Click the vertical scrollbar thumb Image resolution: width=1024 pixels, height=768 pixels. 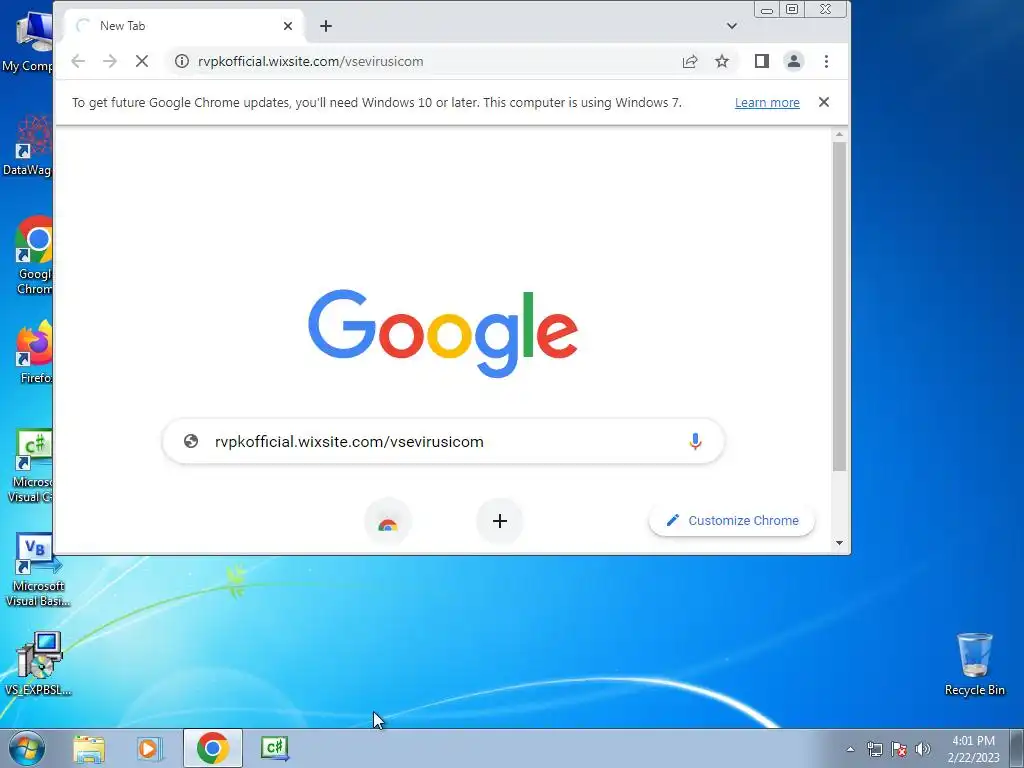tap(839, 306)
